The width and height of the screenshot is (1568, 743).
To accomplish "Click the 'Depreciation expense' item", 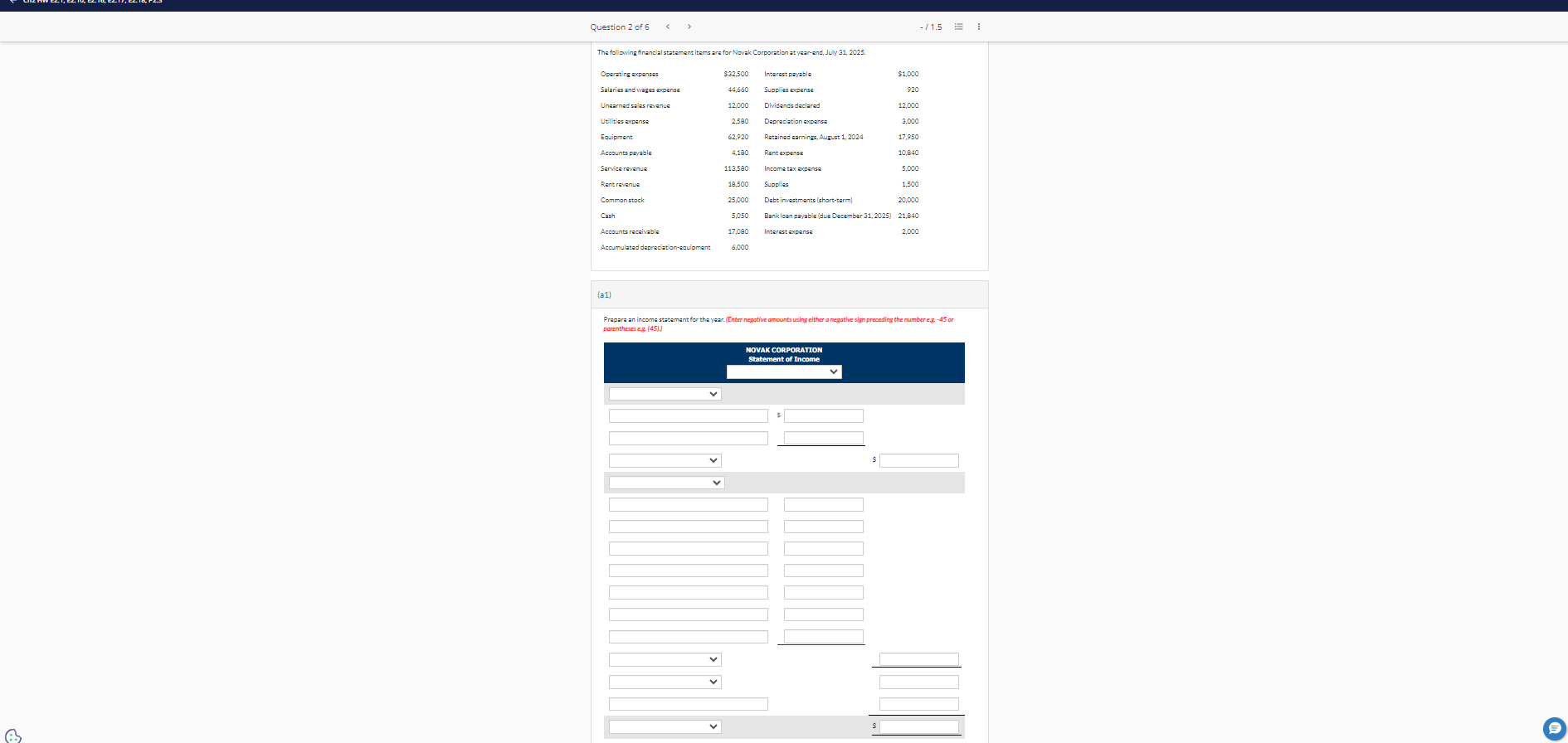I will pos(796,122).
